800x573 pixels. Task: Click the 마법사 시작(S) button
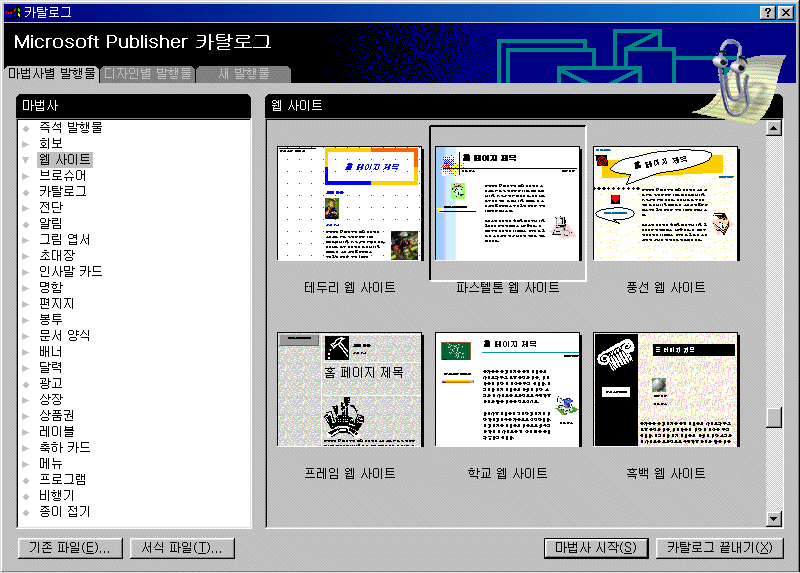tap(596, 548)
